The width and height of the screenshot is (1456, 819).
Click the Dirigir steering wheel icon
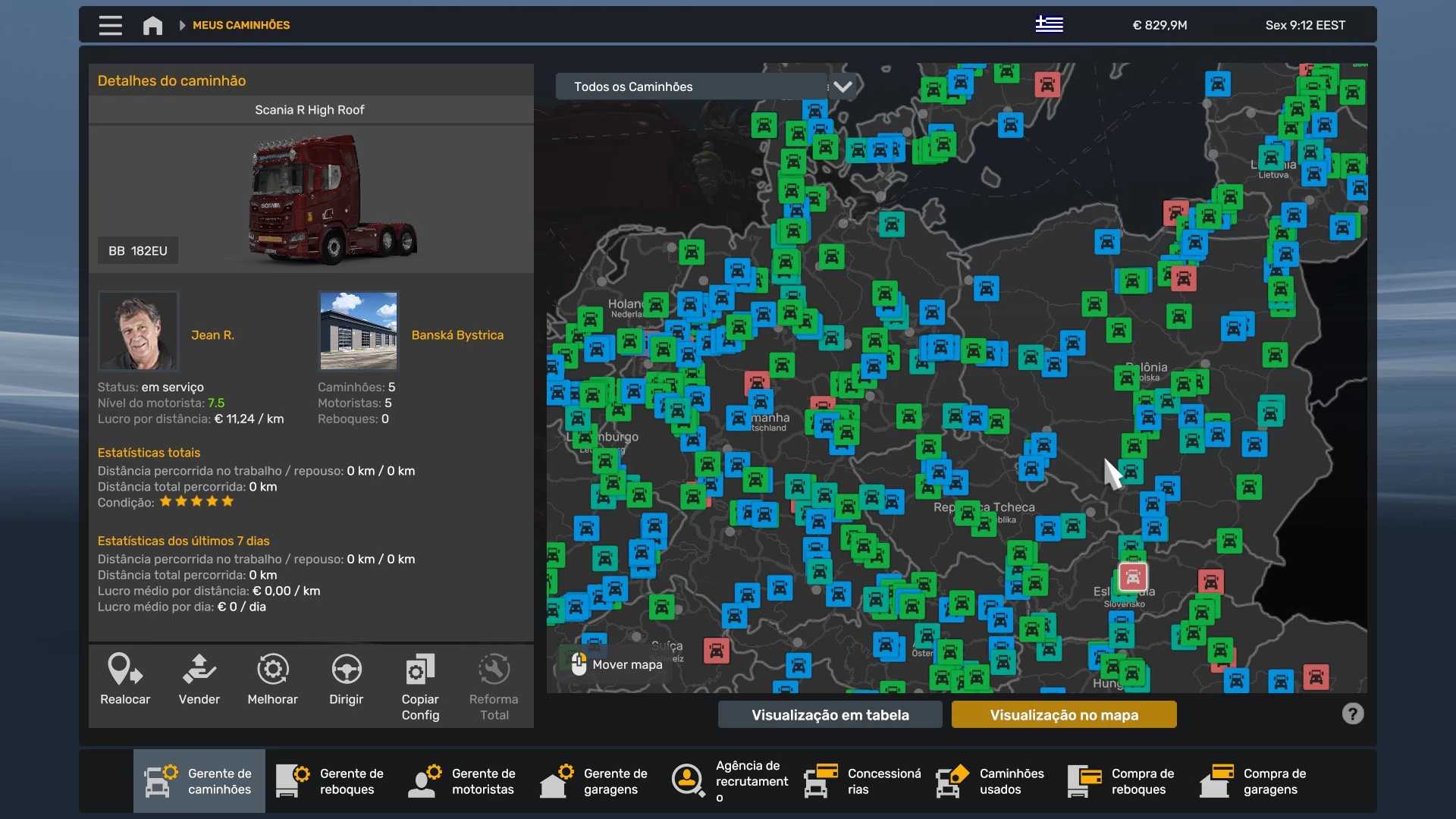[346, 670]
